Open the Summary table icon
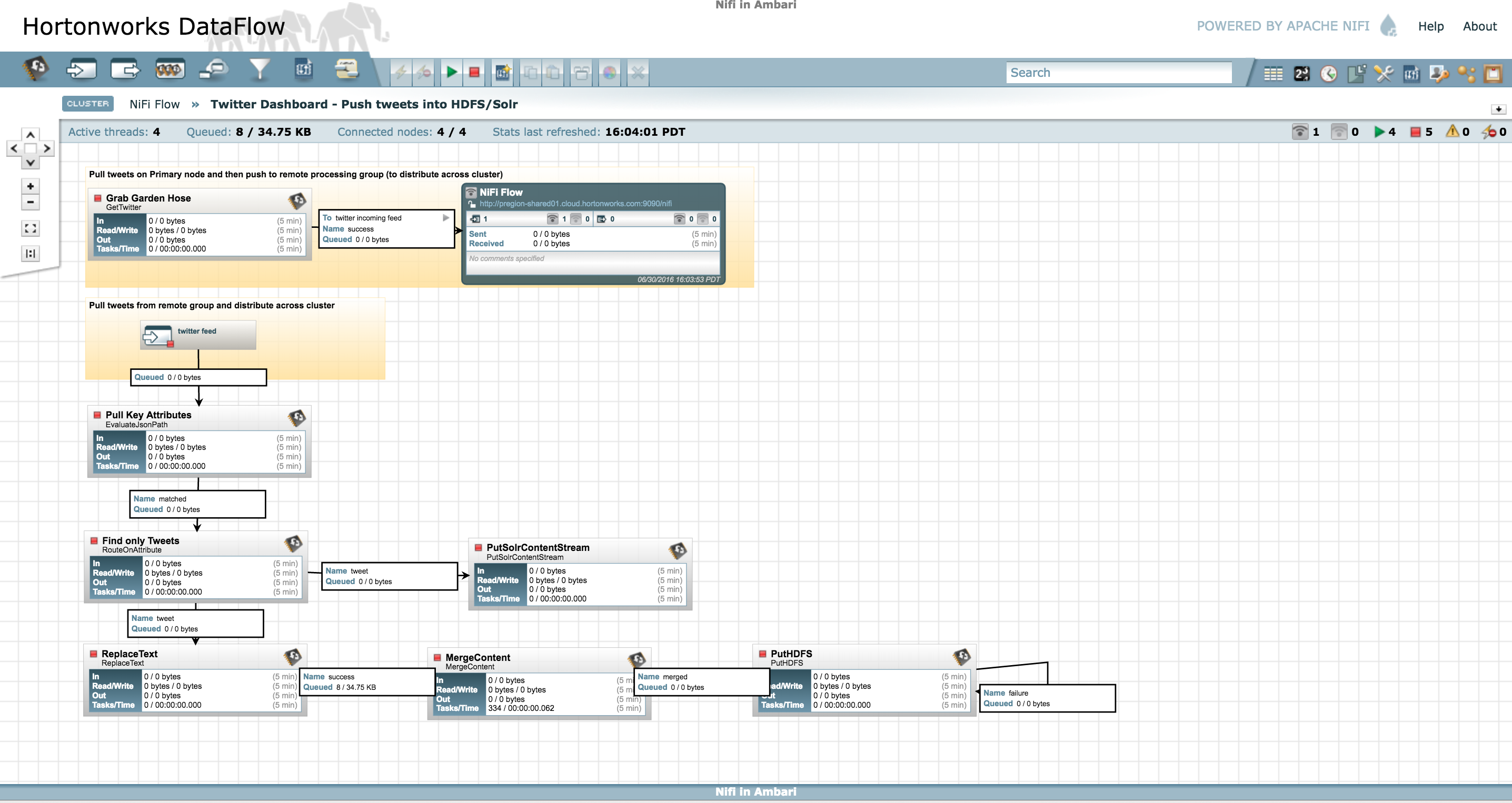 tap(1273, 73)
